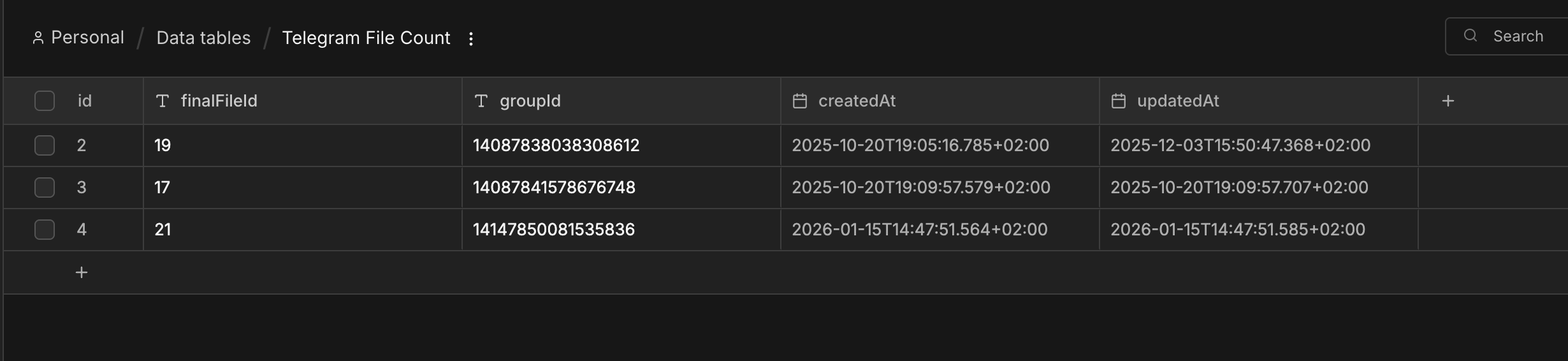Click the calendar icon beside createdAt
Viewport: 1568px width, 361px height.
click(x=800, y=101)
